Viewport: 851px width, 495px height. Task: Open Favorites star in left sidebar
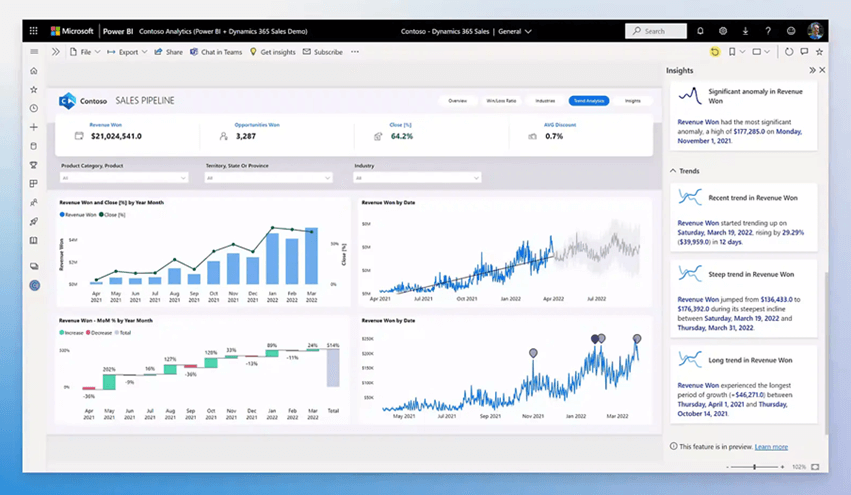(34, 90)
